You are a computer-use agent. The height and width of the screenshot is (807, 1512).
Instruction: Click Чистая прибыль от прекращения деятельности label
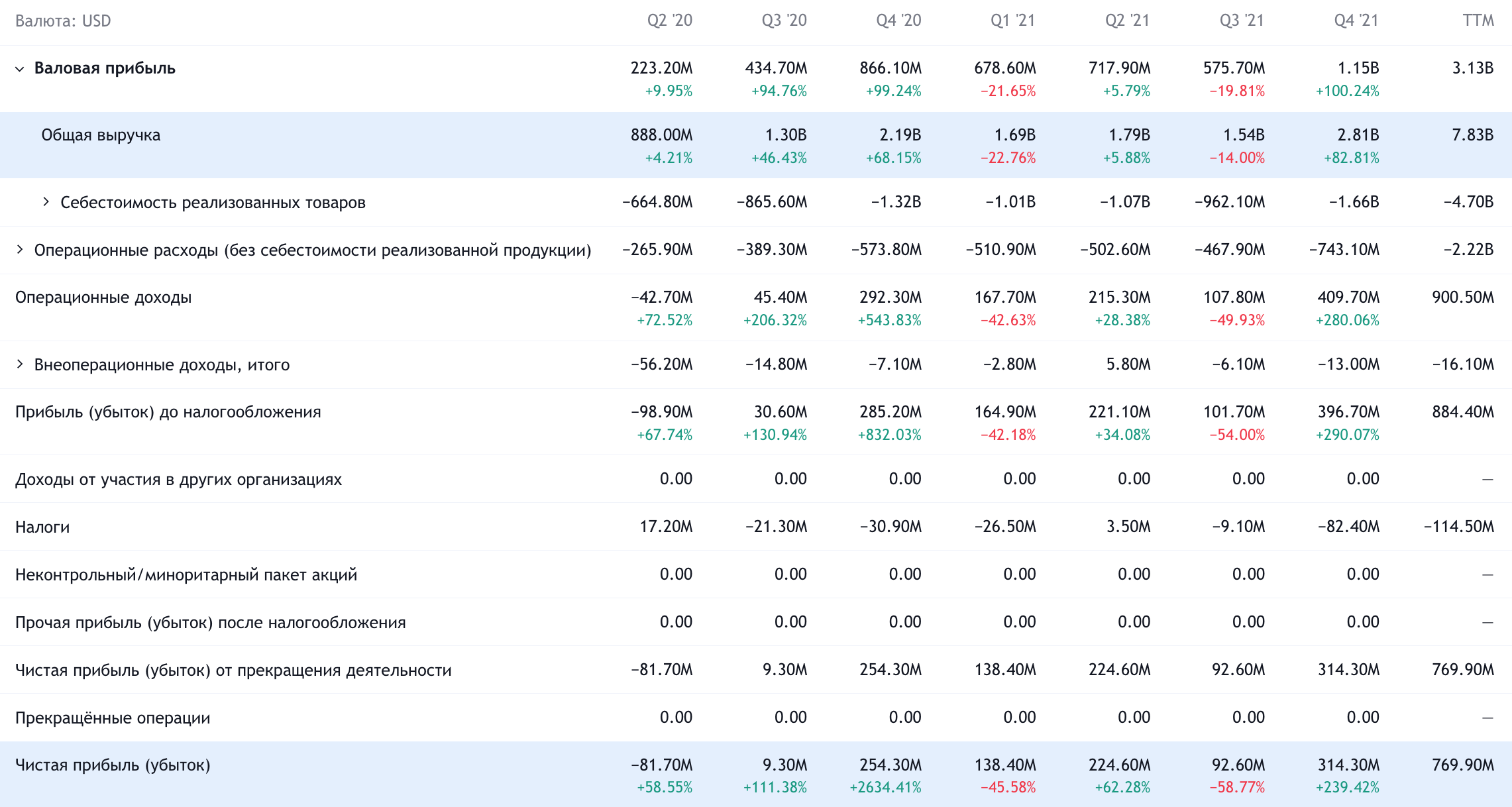pos(233,671)
